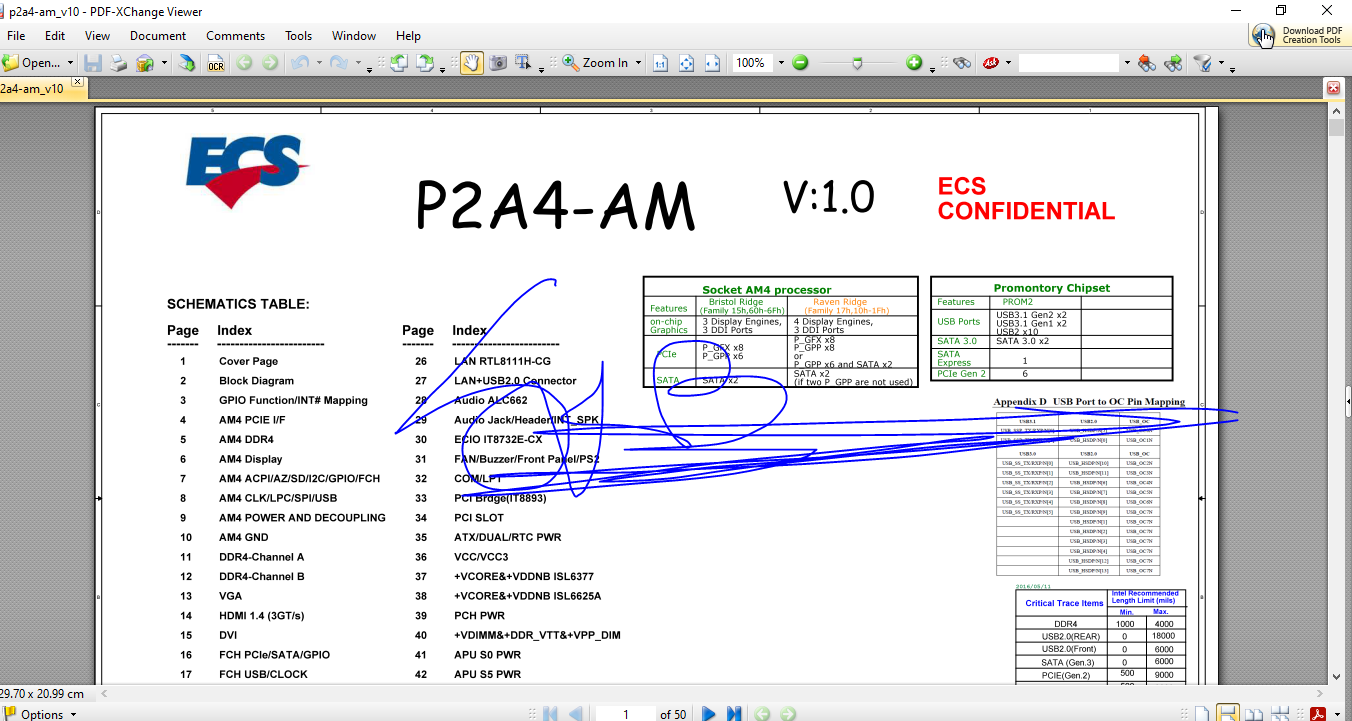This screenshot has height=721, width=1352.
Task: Click the email/send document icon
Action: (x=145, y=63)
